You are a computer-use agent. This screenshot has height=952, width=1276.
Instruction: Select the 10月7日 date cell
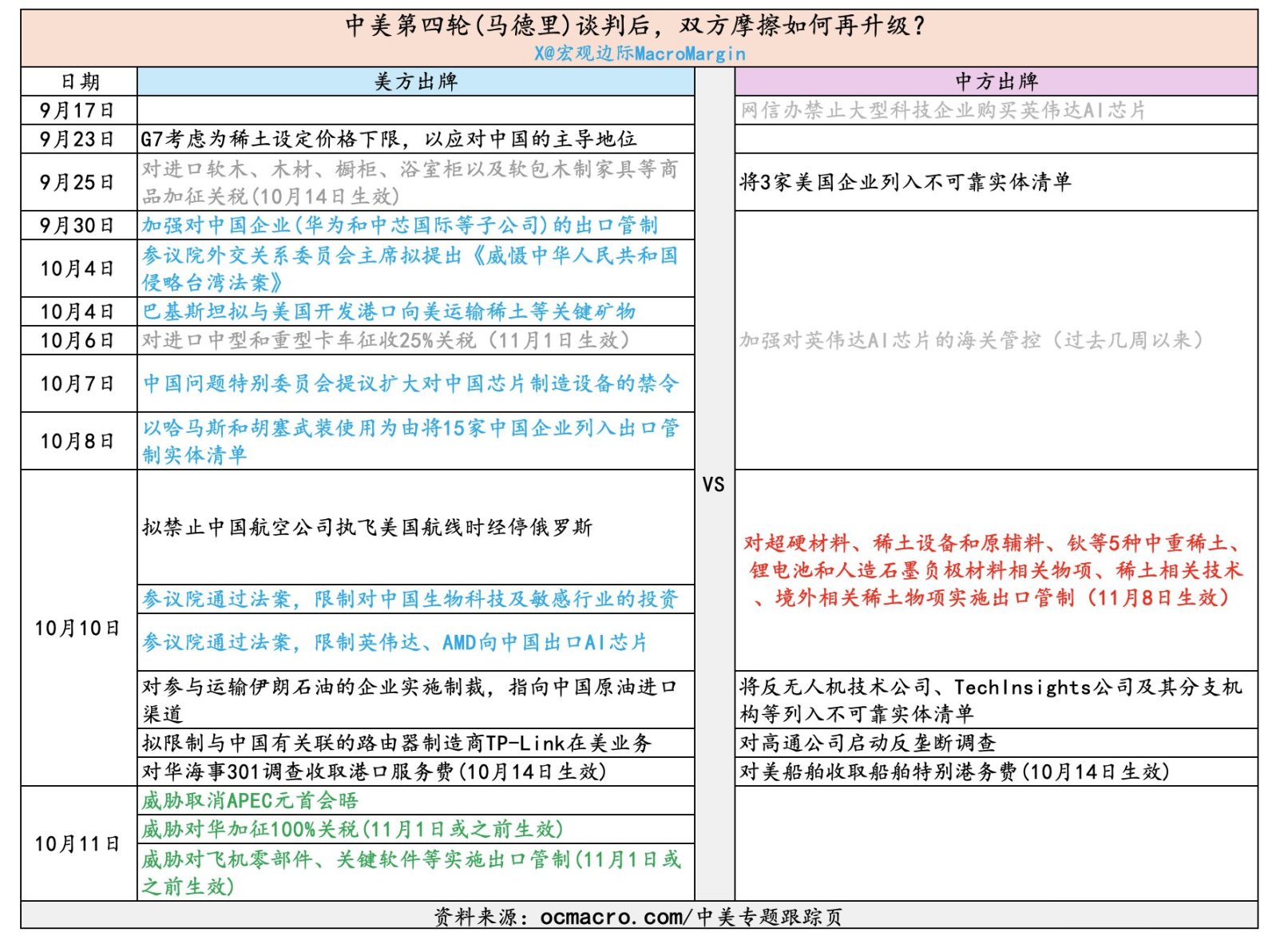click(x=79, y=383)
